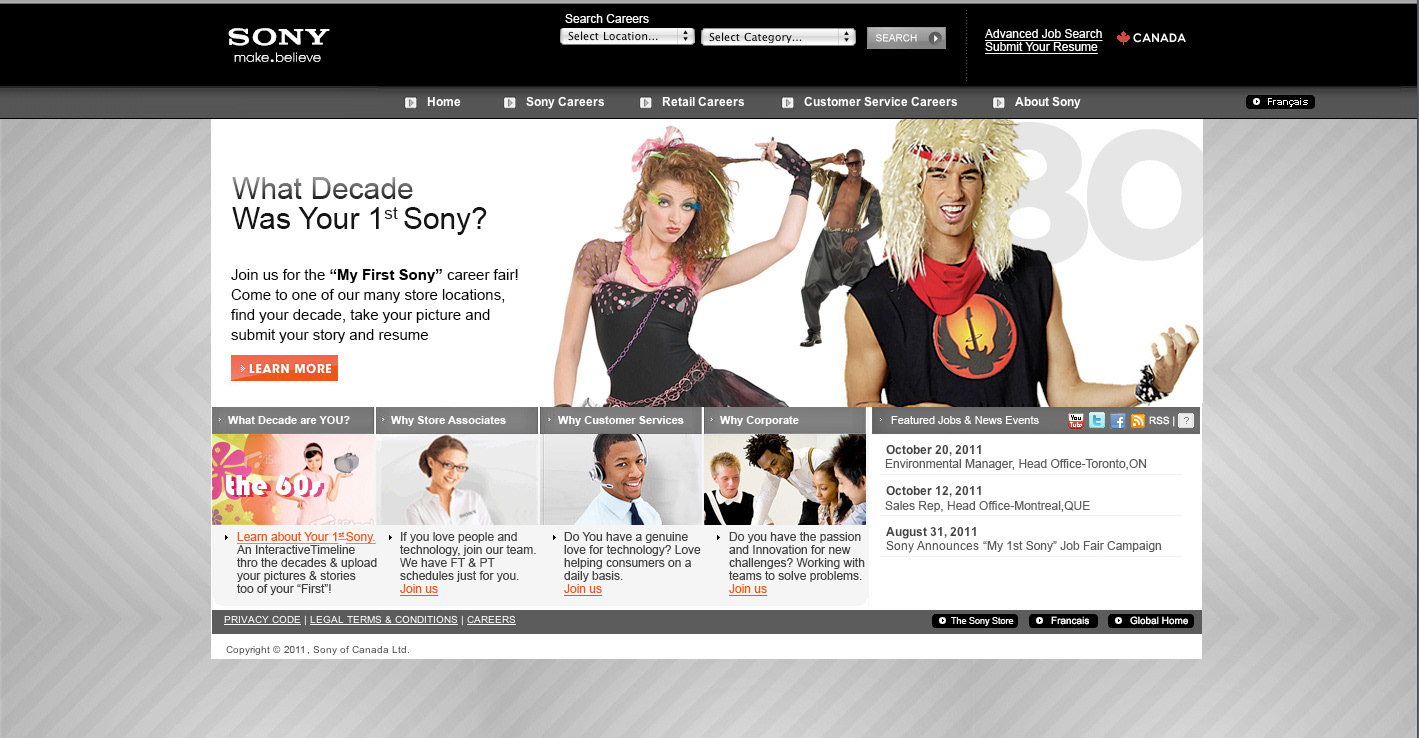Switch language with top Français button
1419x738 pixels.
pyautogui.click(x=1280, y=102)
